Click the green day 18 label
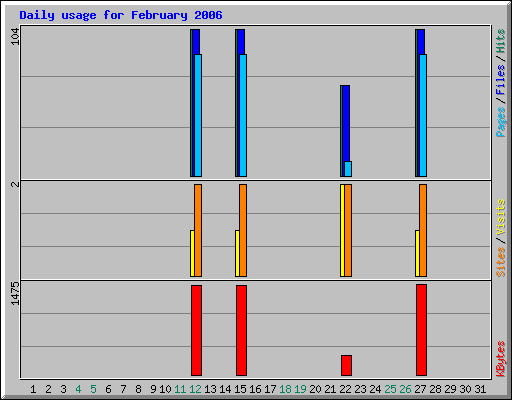512x400 pixels. [285, 389]
